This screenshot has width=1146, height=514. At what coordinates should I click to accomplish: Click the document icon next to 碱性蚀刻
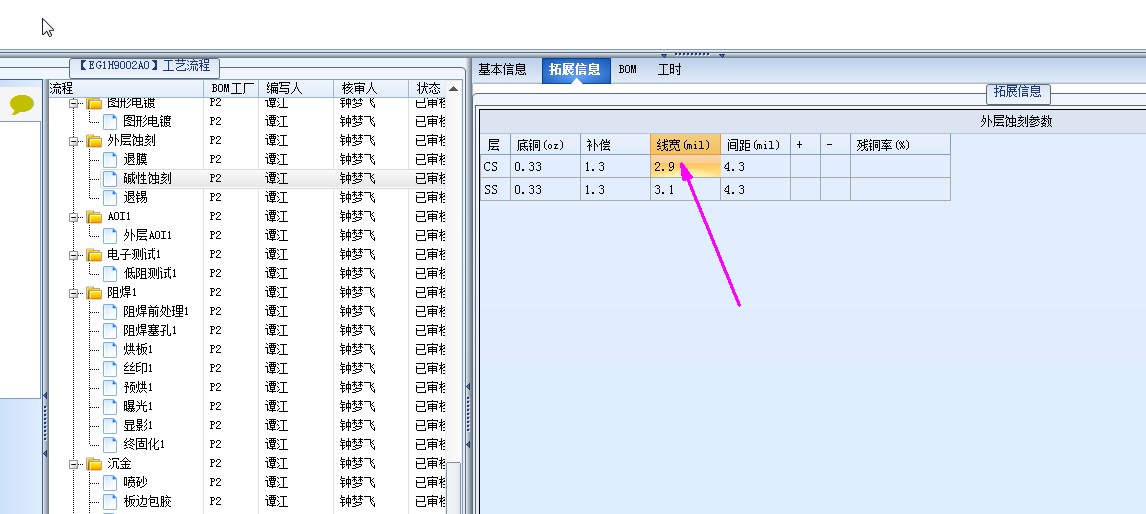point(110,178)
